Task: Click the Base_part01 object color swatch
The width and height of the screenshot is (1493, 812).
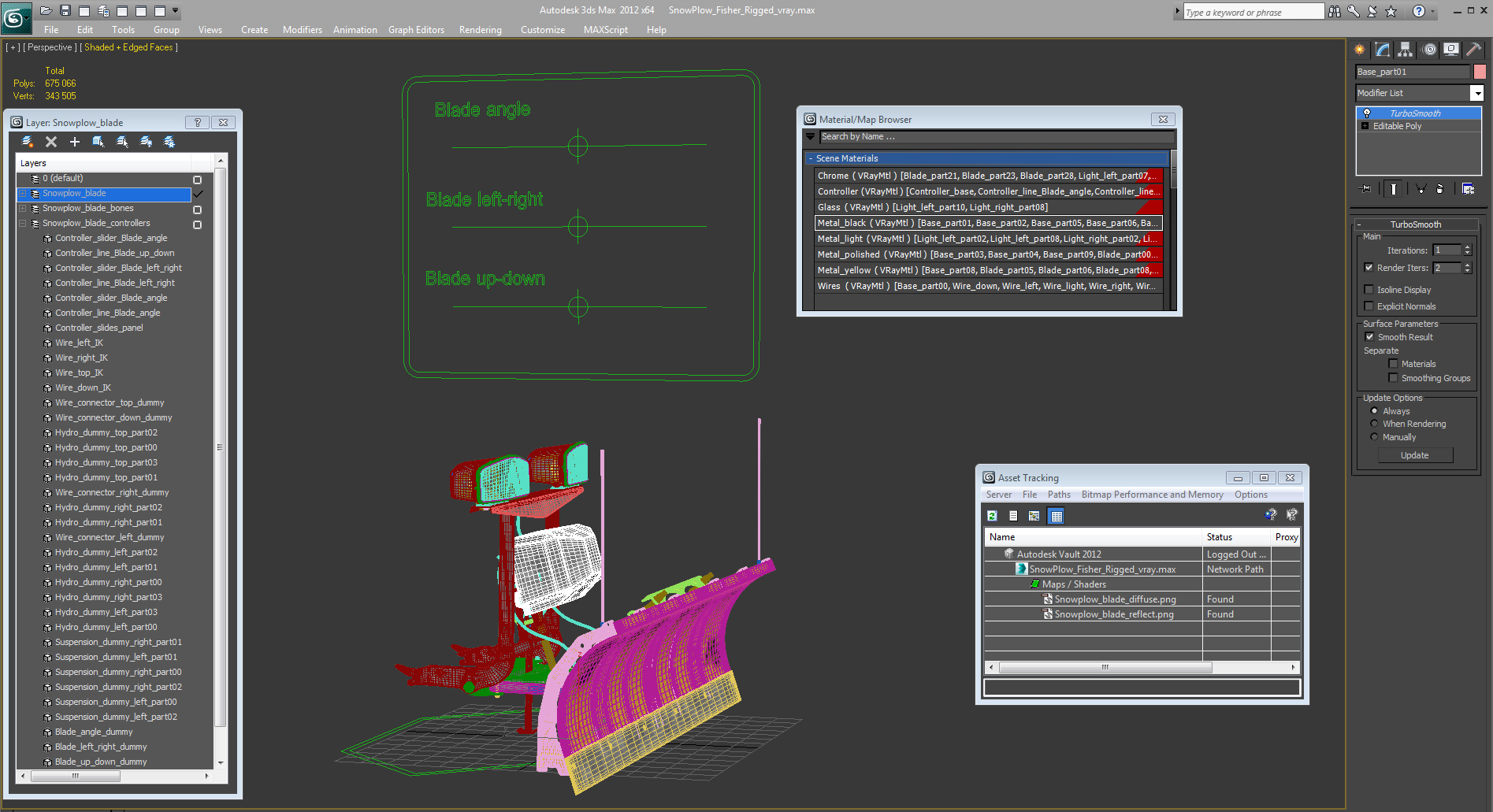Action: (1480, 72)
